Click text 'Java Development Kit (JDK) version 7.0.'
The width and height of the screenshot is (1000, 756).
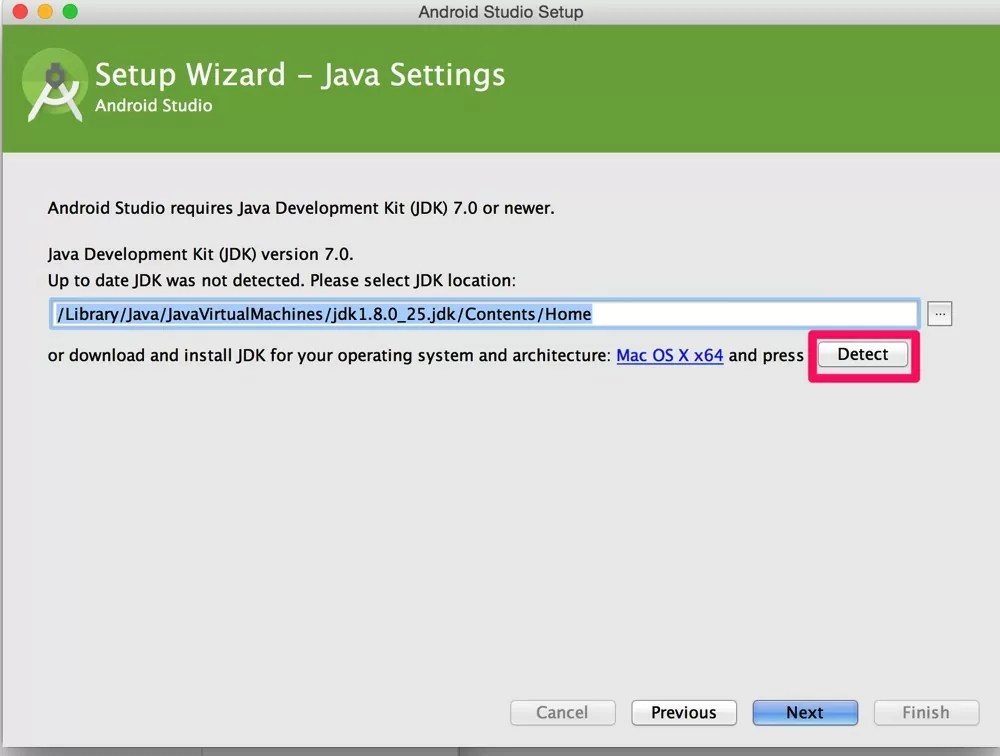coord(200,254)
